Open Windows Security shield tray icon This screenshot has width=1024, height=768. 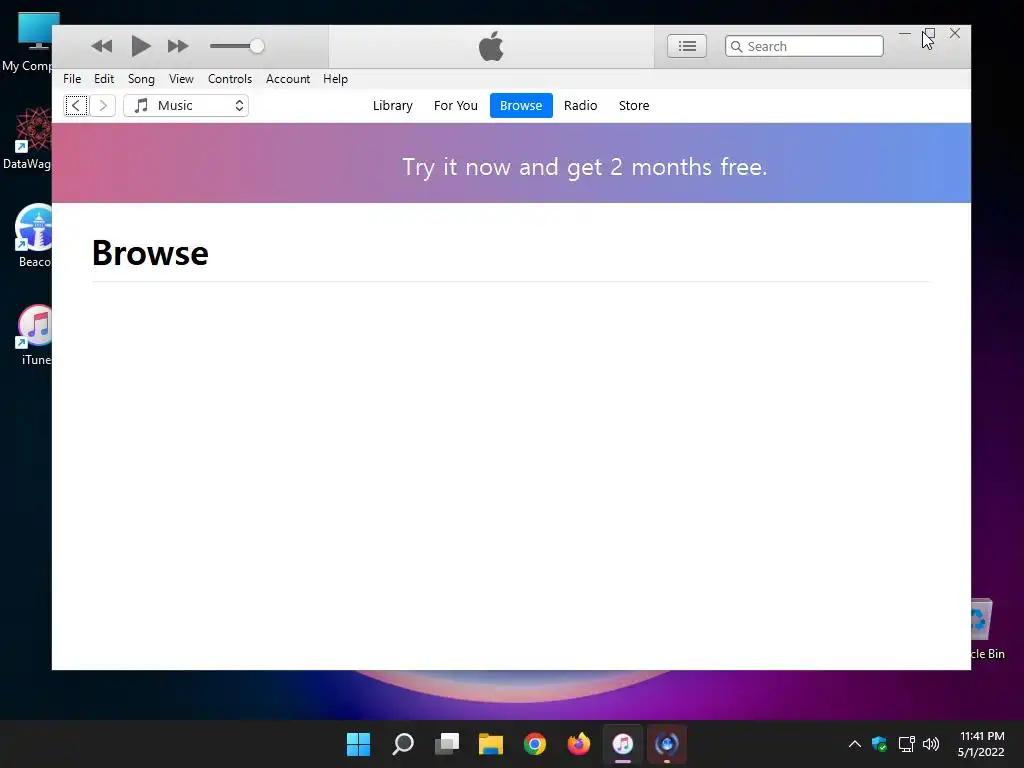pyautogui.click(x=880, y=744)
